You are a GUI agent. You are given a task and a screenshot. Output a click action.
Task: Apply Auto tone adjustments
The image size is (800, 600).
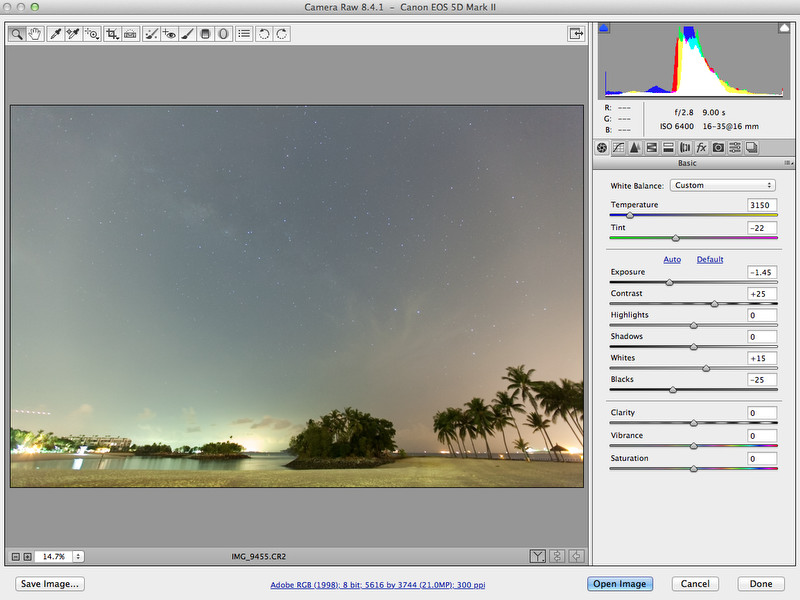(x=672, y=259)
